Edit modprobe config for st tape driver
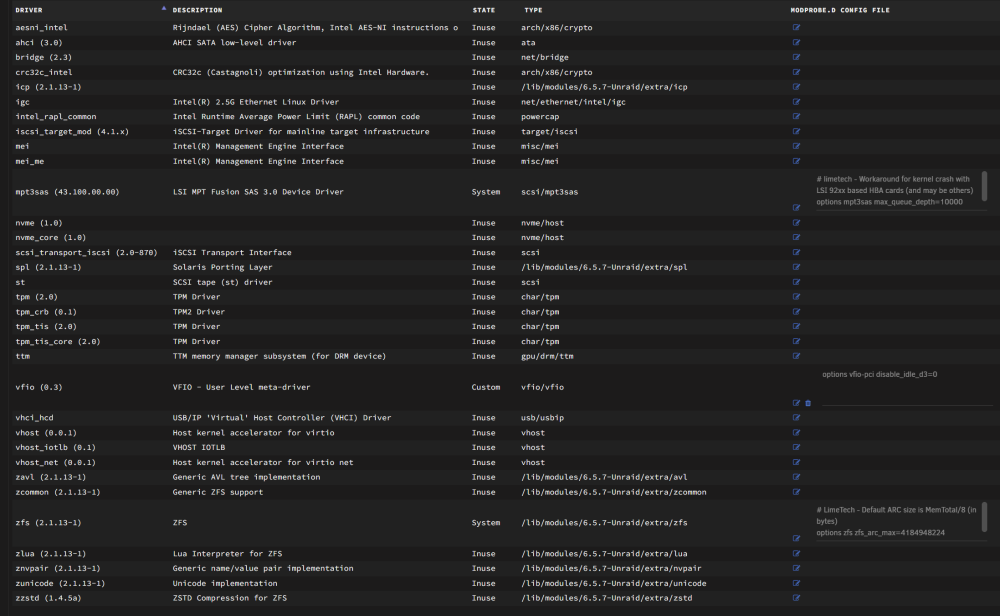The width and height of the screenshot is (1000, 616). coord(796,282)
